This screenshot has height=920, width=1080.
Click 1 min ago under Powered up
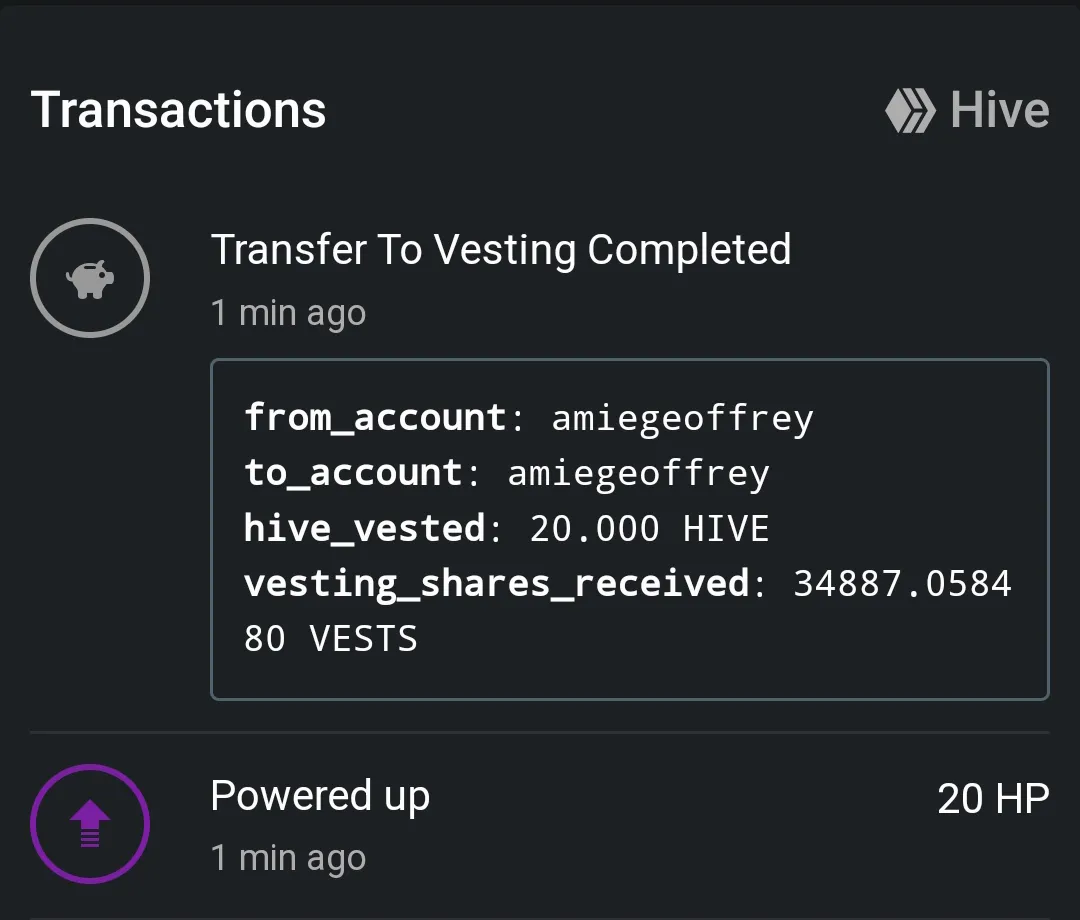click(x=288, y=858)
